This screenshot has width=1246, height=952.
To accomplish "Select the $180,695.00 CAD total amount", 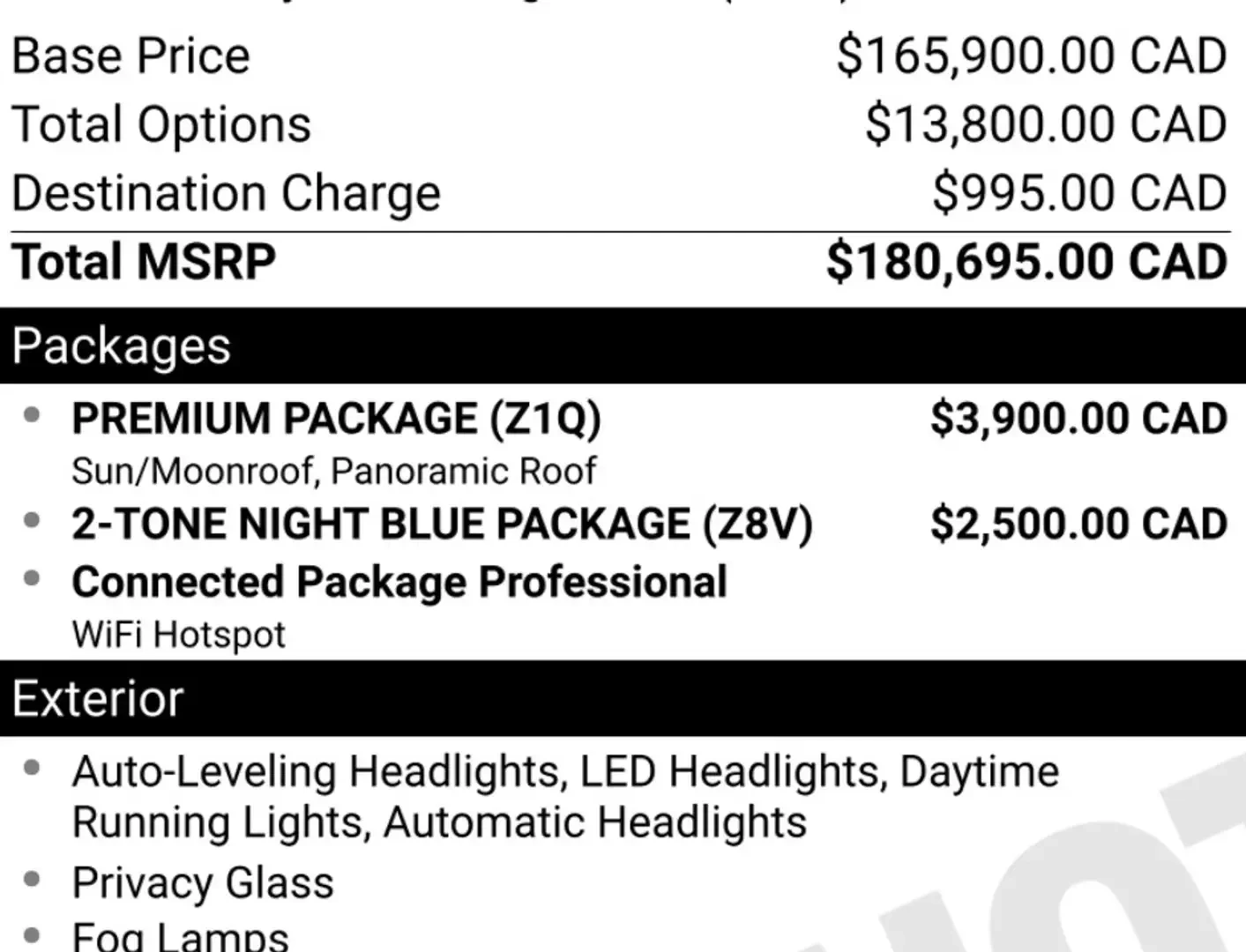I will point(1027,262).
